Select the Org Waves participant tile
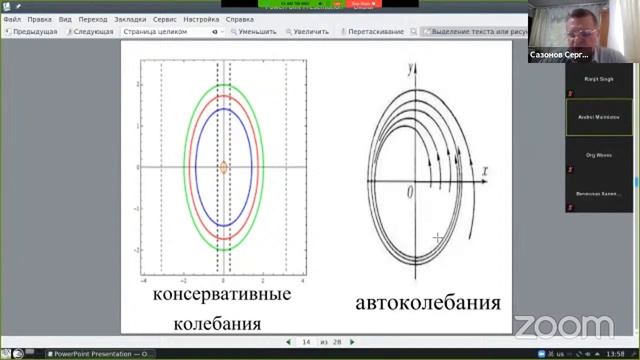Viewport: 640px width, 360px height. (599, 156)
